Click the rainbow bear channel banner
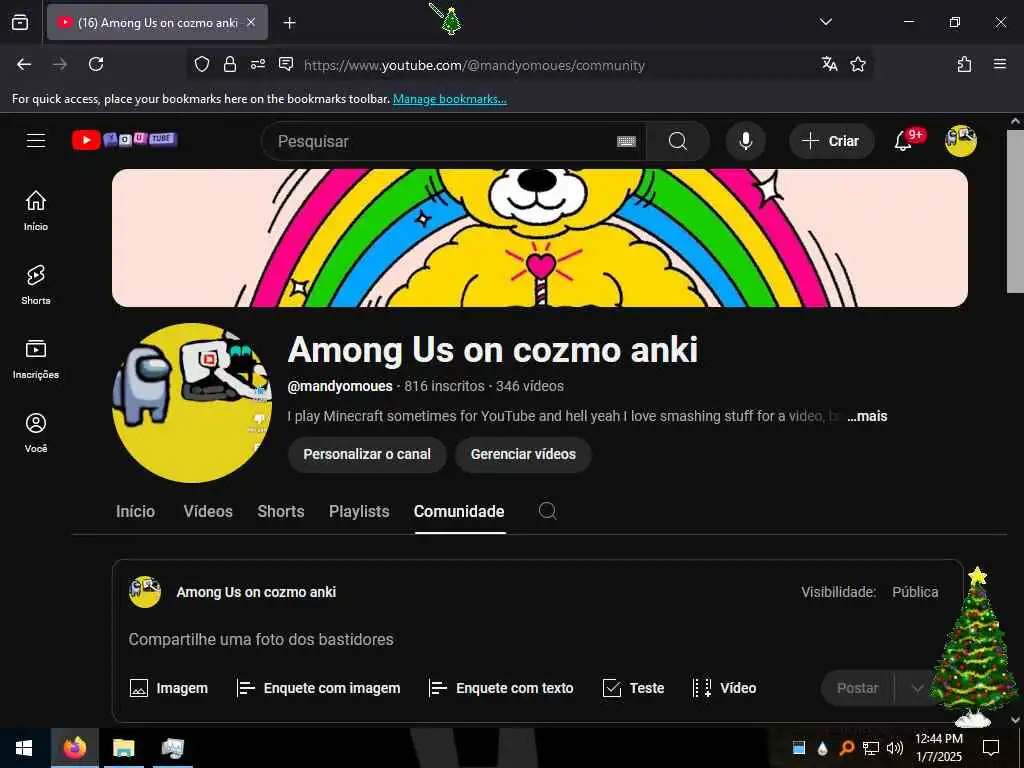1024x768 pixels. pos(540,238)
